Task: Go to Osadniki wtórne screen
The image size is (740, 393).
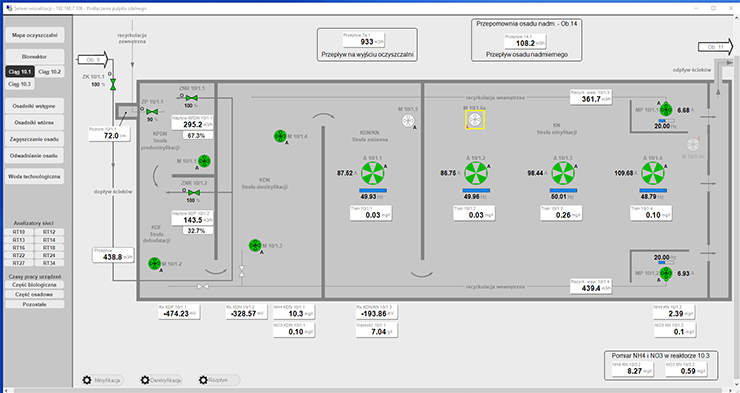Action: (34, 123)
